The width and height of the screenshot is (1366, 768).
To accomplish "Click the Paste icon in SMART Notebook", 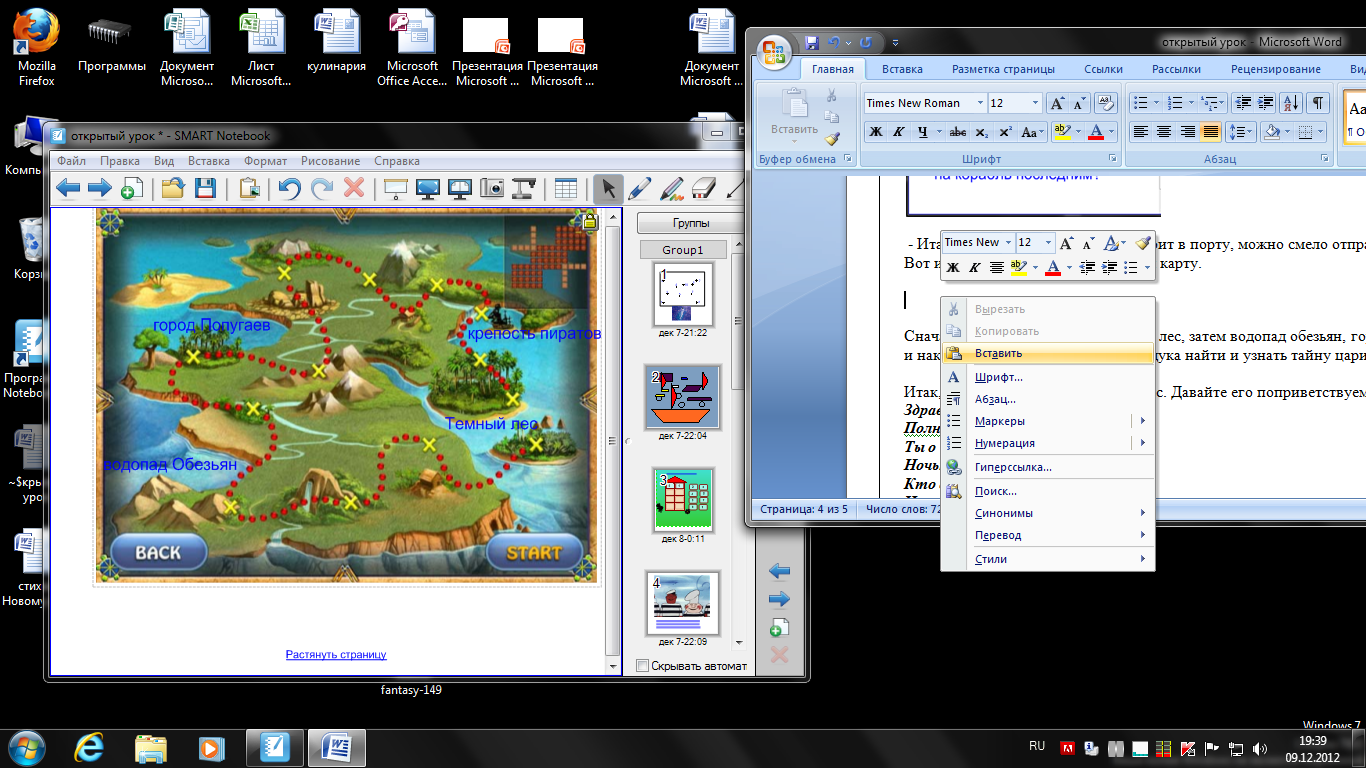I will pos(249,188).
